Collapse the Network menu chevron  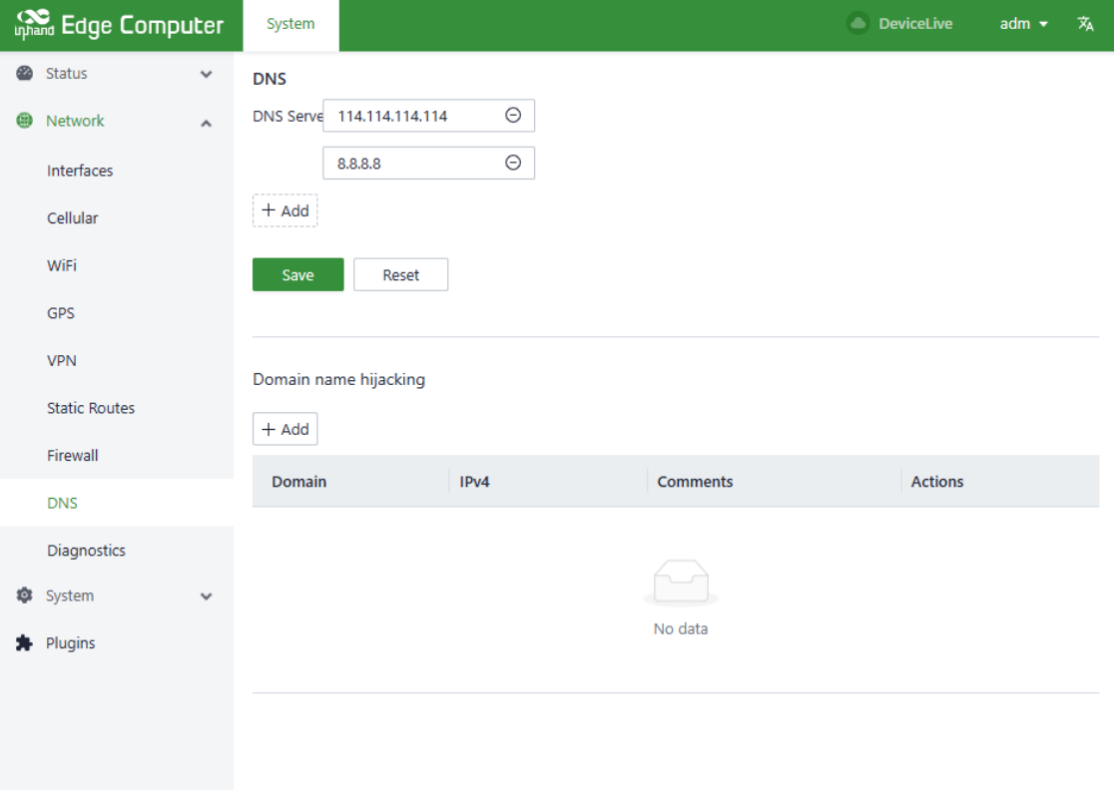(x=206, y=122)
